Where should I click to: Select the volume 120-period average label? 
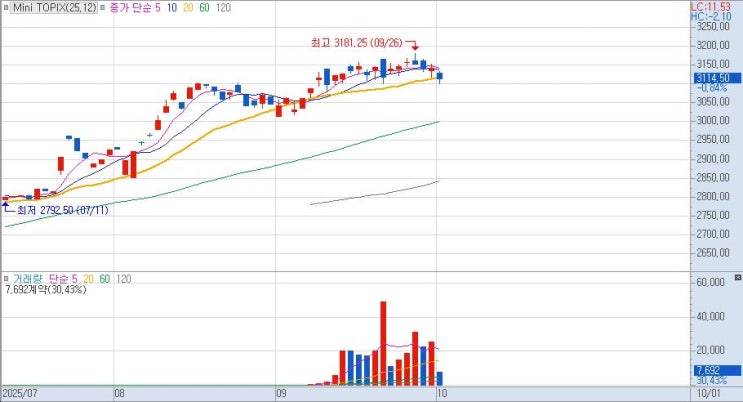tap(124, 279)
